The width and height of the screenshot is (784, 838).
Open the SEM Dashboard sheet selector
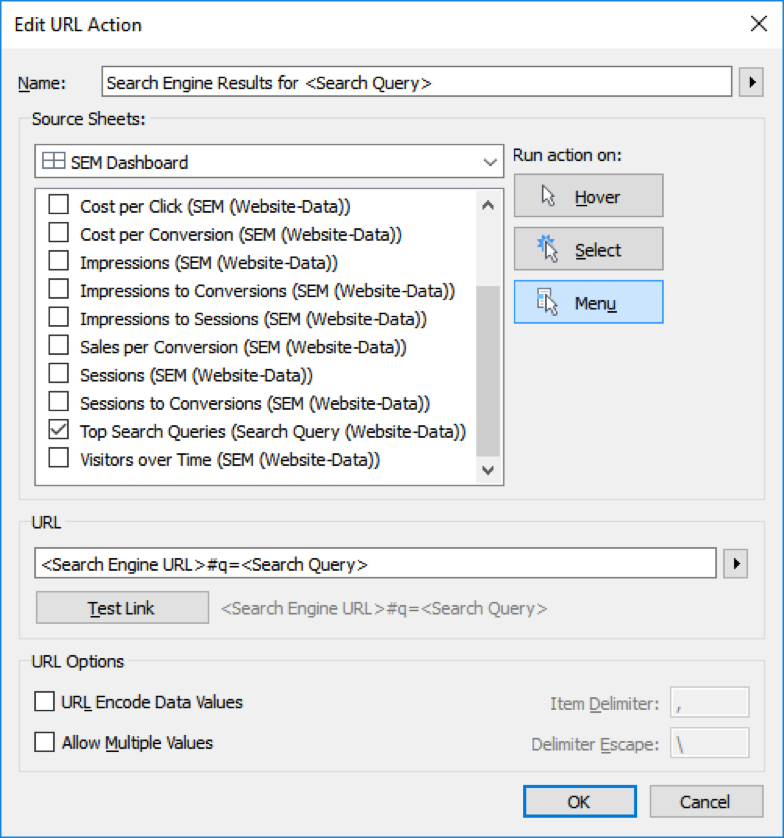click(x=490, y=161)
